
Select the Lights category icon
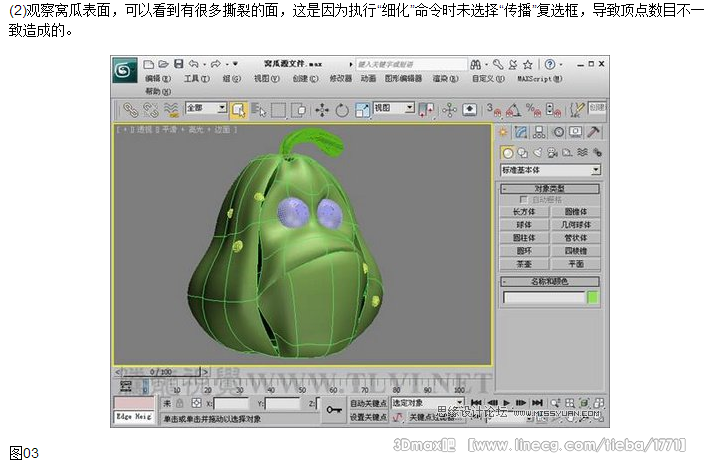click(538, 153)
